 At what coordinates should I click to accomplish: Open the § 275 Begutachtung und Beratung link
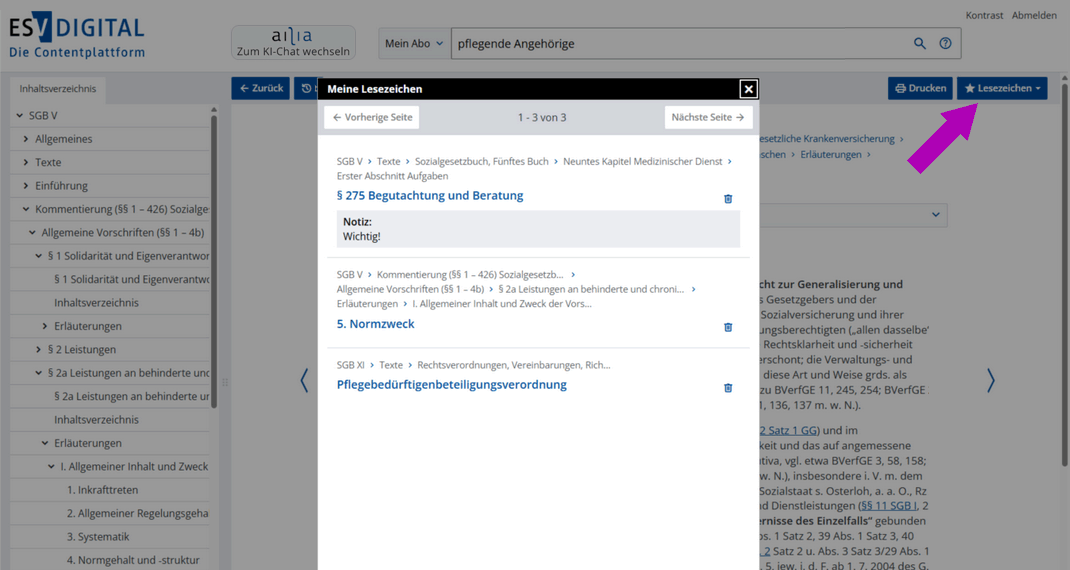coord(430,196)
